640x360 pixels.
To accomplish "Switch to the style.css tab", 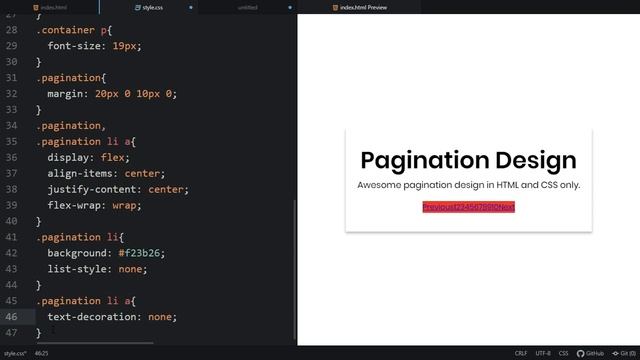I will click(x=149, y=7).
